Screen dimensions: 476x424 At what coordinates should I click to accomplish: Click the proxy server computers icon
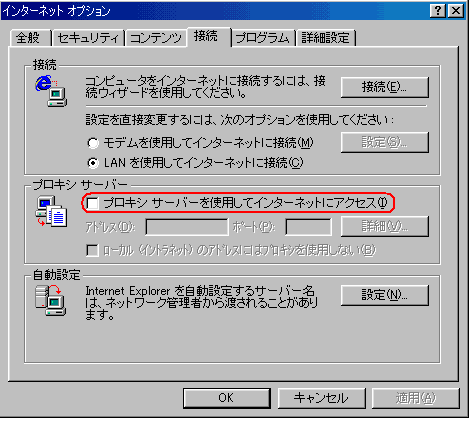coord(51,212)
